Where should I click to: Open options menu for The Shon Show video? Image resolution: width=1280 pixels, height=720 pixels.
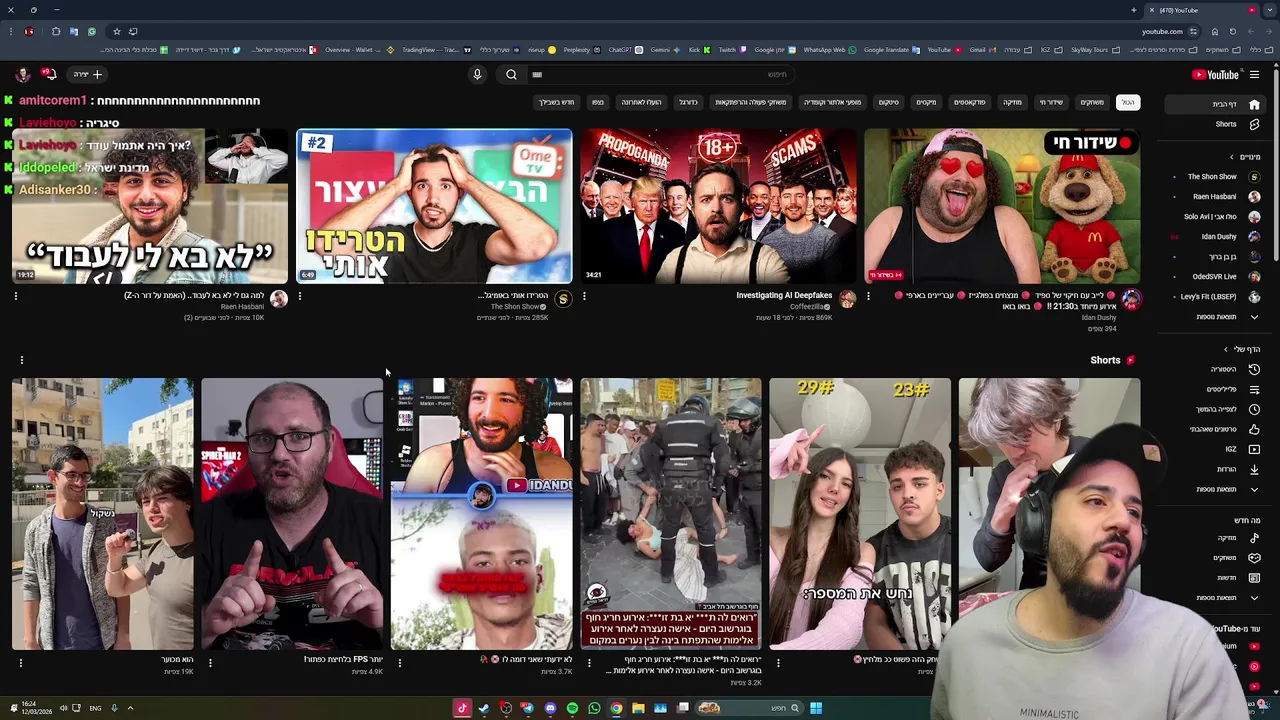[300, 296]
